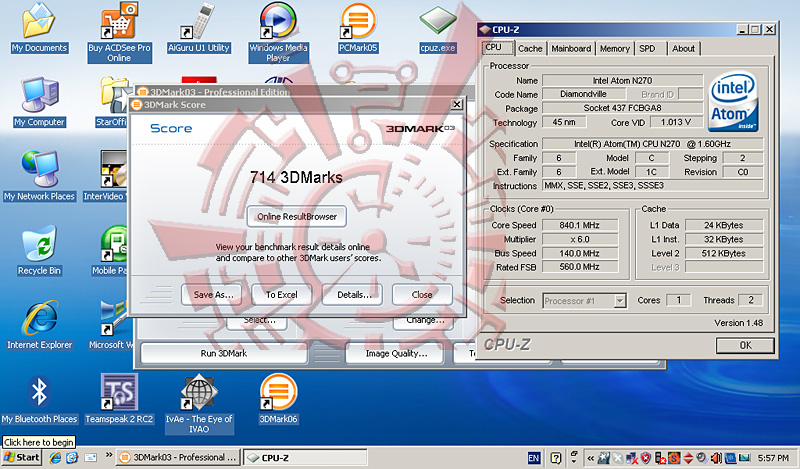Click the orange S tray icon
Viewport: 800px width, 469px height.
click(x=674, y=458)
